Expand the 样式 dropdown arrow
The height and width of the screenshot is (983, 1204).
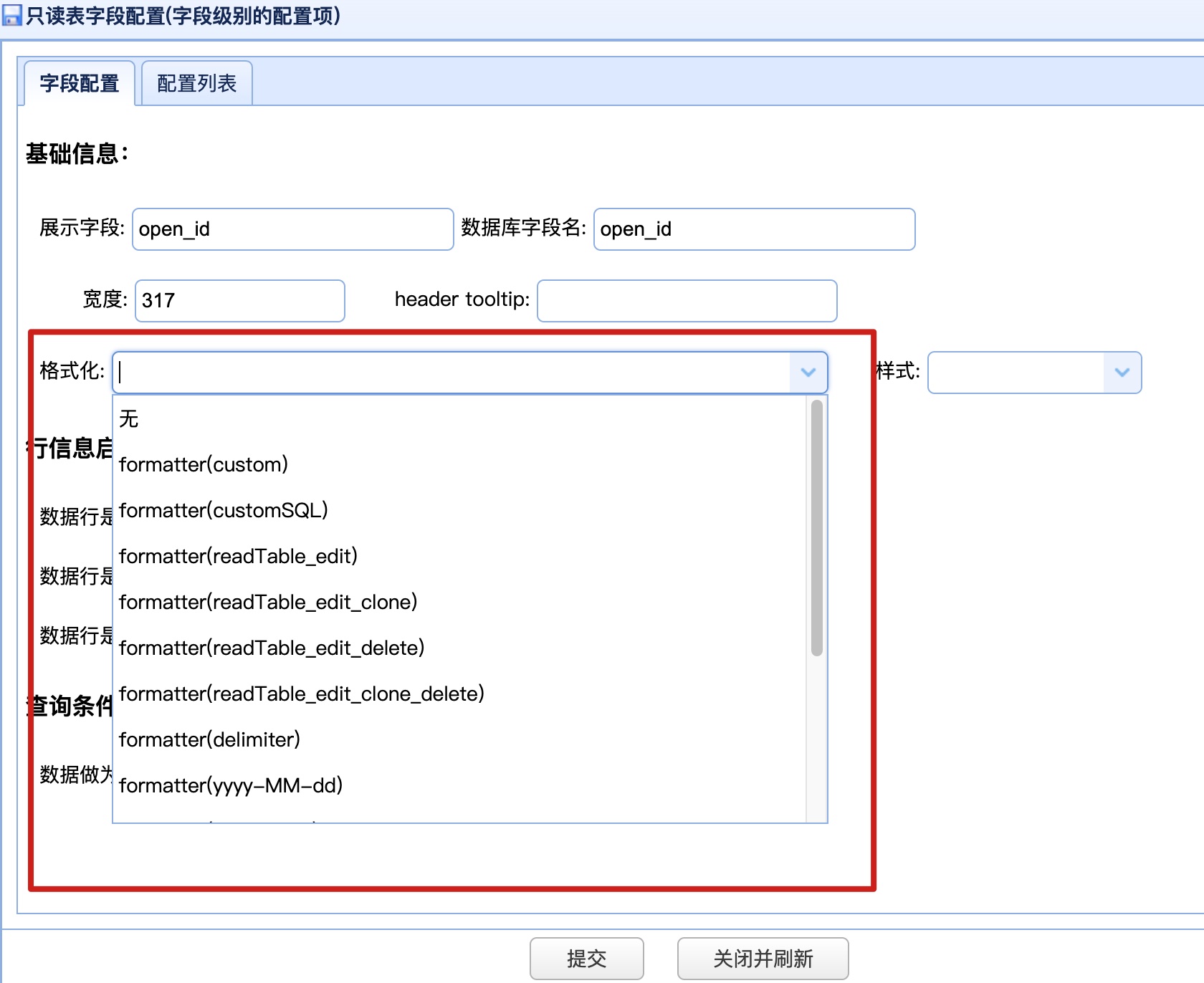coord(1122,373)
